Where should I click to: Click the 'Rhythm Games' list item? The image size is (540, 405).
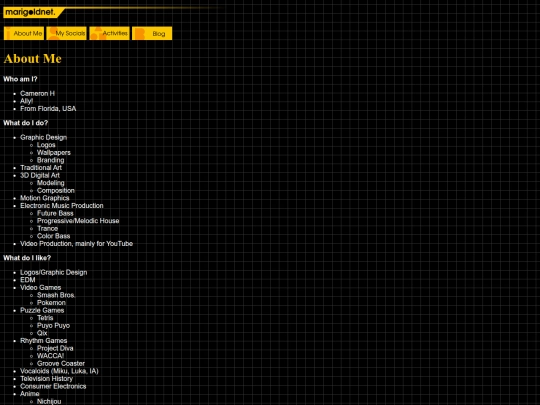[43, 341]
